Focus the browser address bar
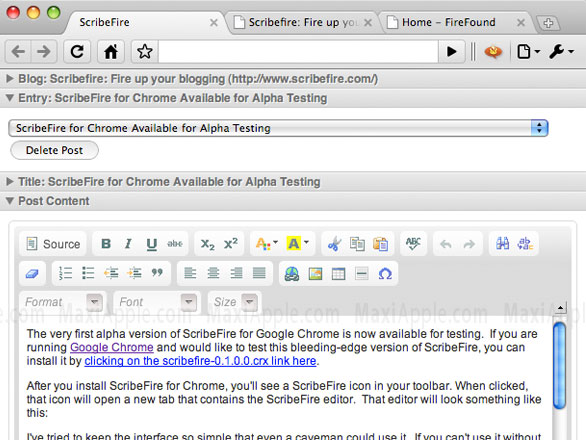The width and height of the screenshot is (586, 440). [298, 51]
